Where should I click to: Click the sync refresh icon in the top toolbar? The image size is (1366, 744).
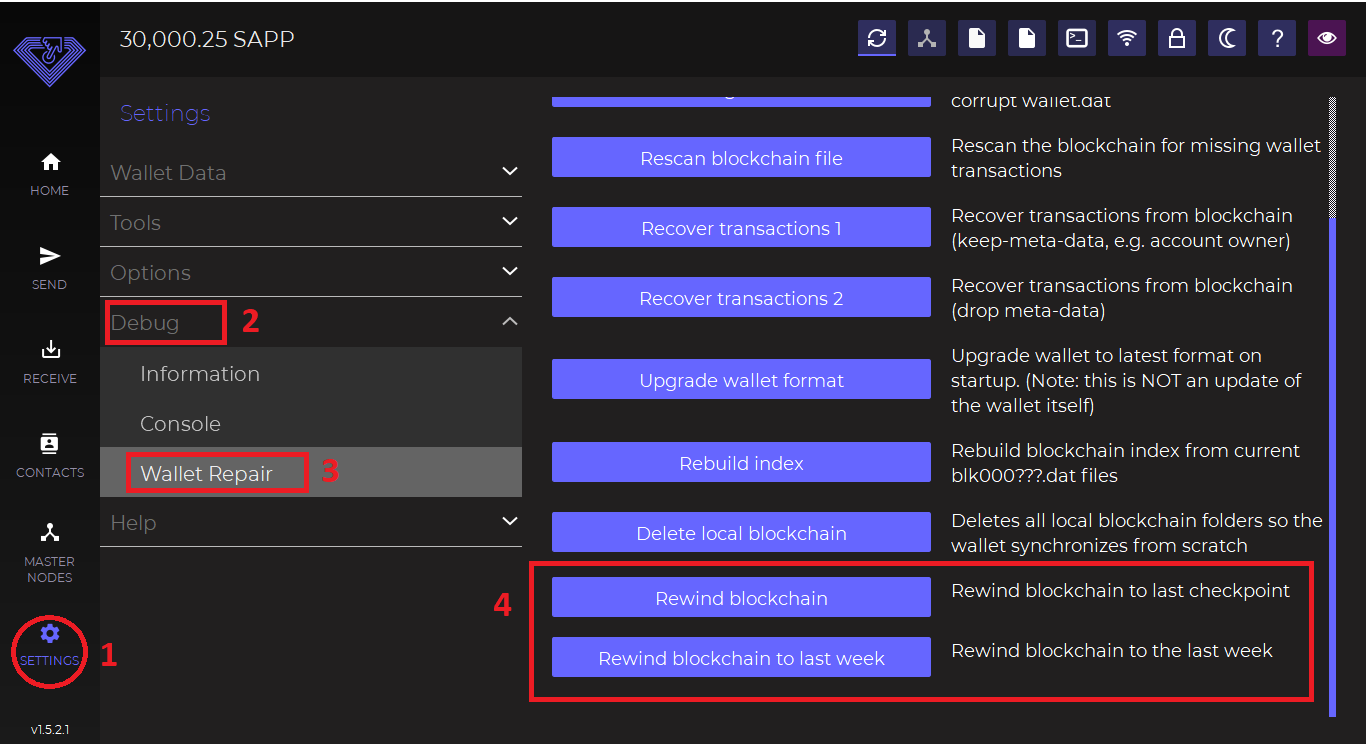point(877,39)
